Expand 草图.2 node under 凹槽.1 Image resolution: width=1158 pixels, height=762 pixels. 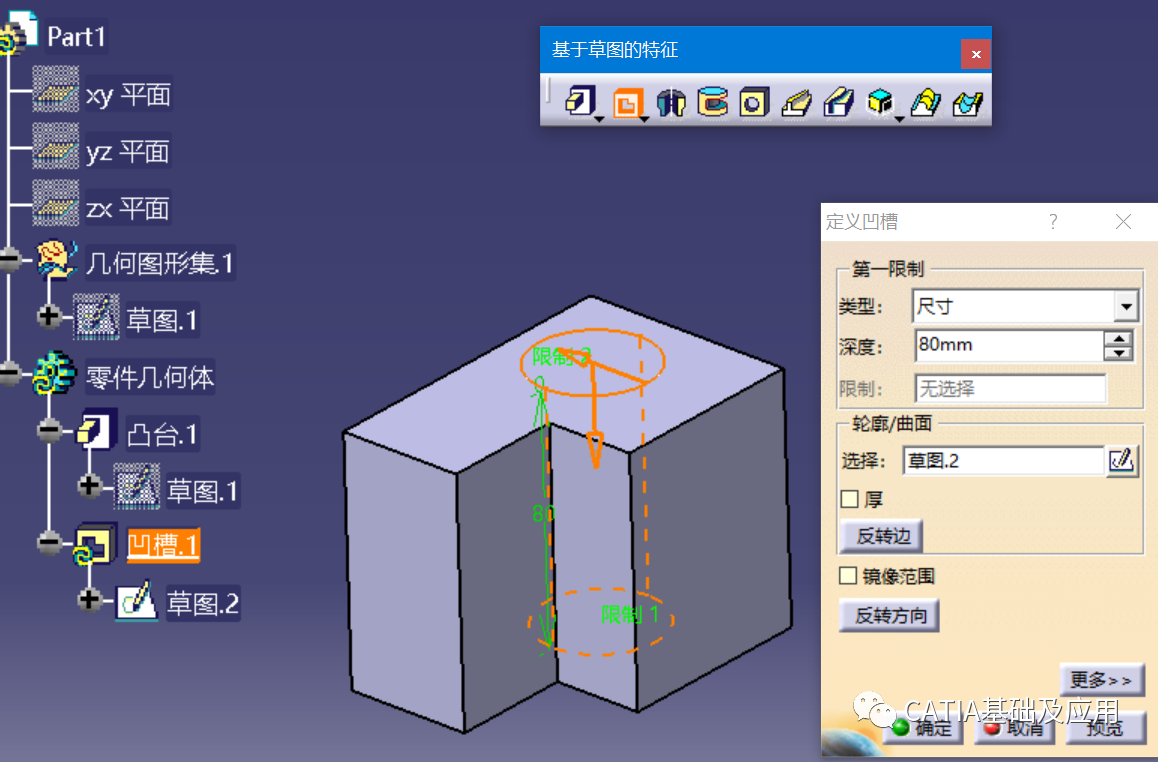coord(89,600)
